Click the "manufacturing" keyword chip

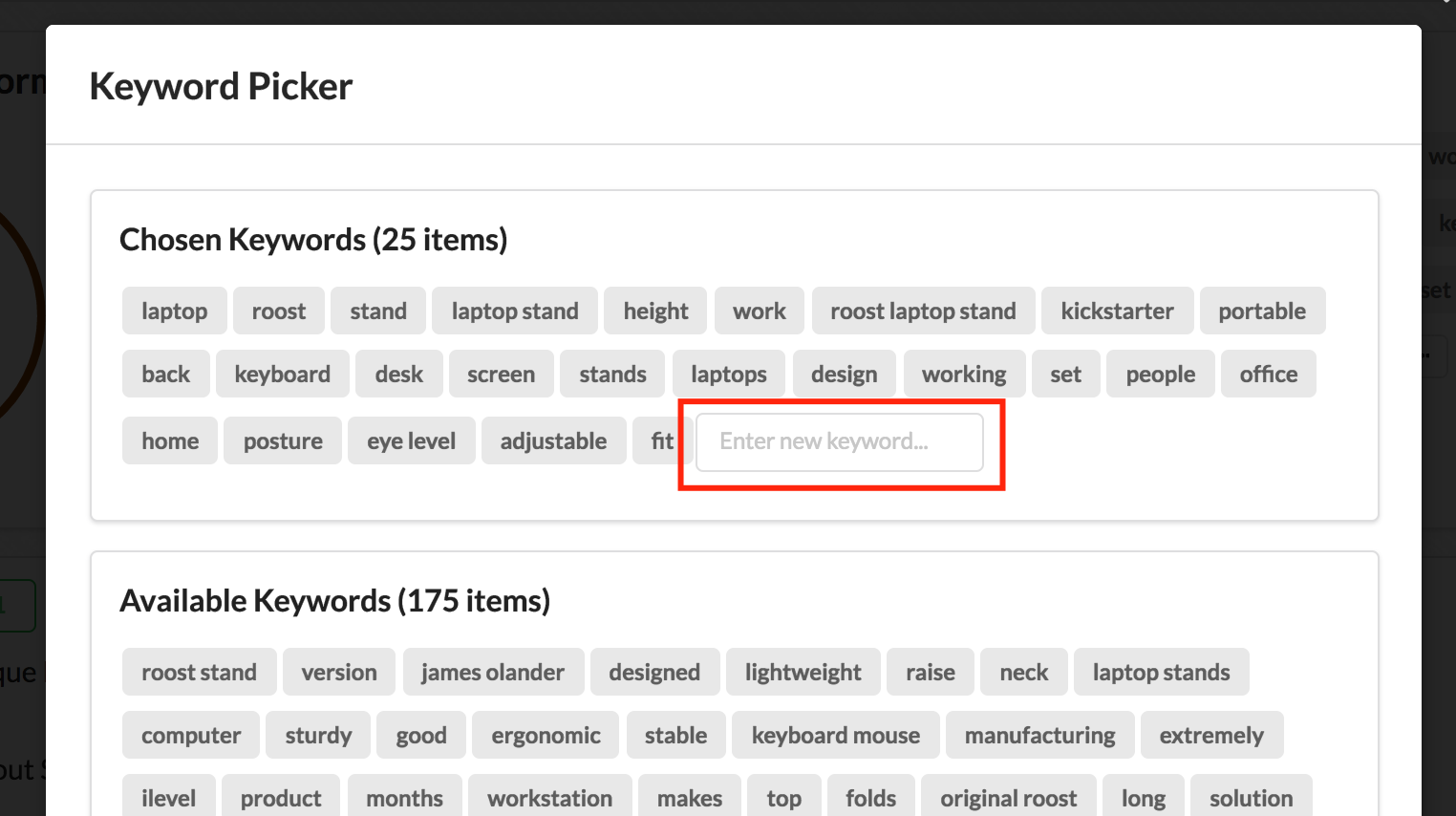click(1039, 735)
